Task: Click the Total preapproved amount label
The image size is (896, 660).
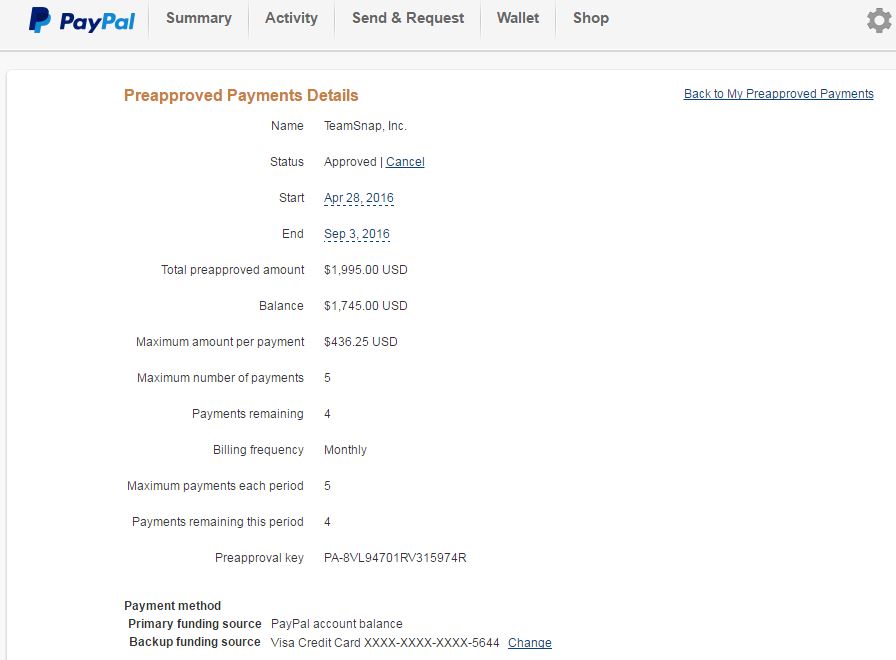Action: (x=233, y=270)
